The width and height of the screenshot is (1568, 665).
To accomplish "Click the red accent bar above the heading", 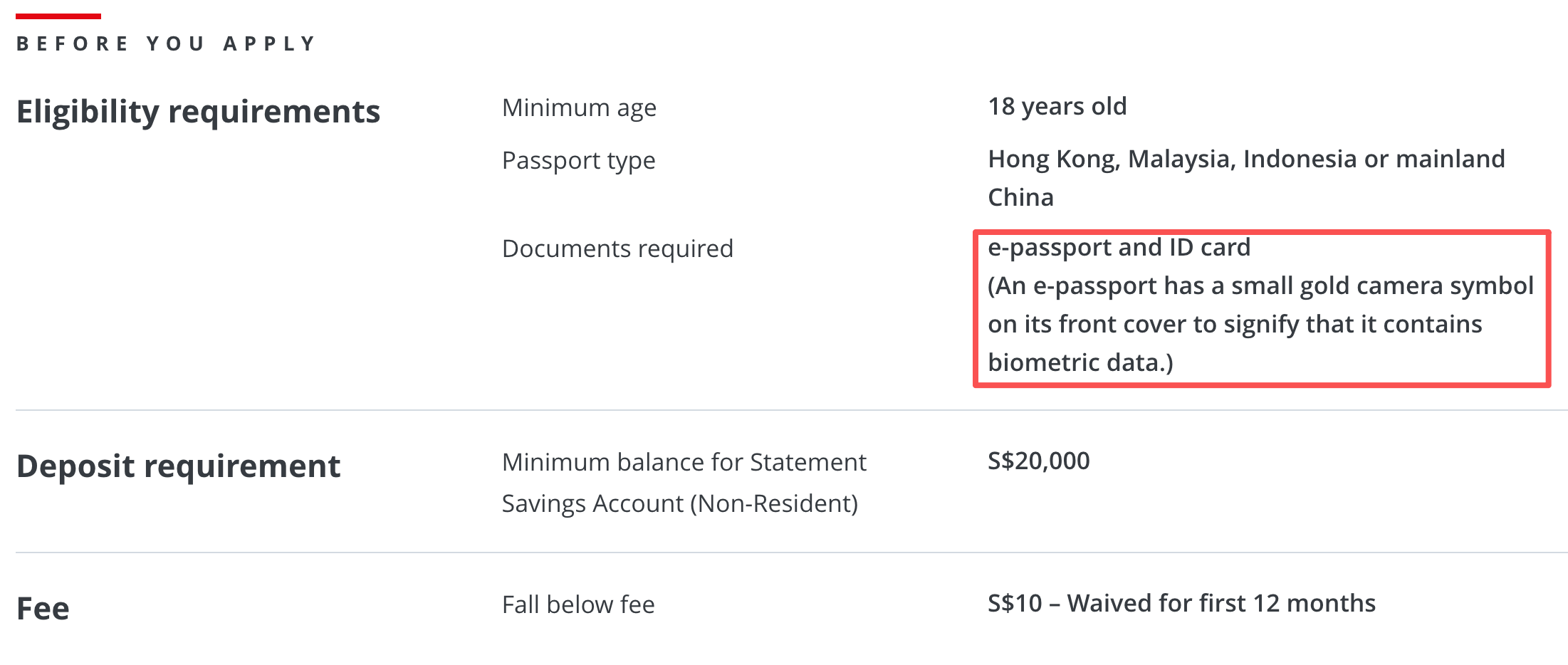I will point(58,16).
